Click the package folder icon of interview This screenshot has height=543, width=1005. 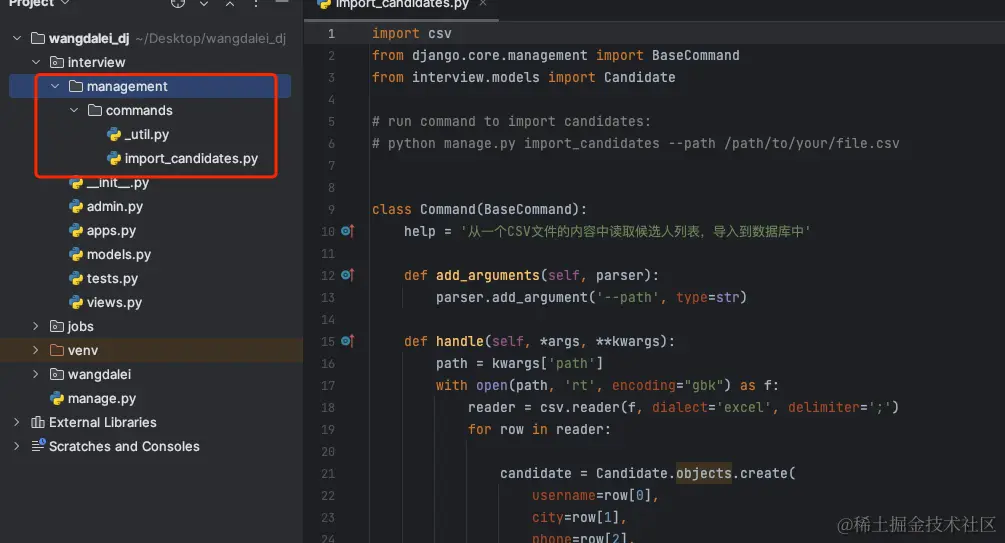point(57,62)
